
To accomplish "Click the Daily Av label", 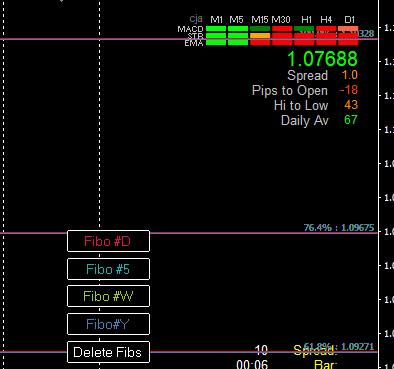I will [x=305, y=120].
